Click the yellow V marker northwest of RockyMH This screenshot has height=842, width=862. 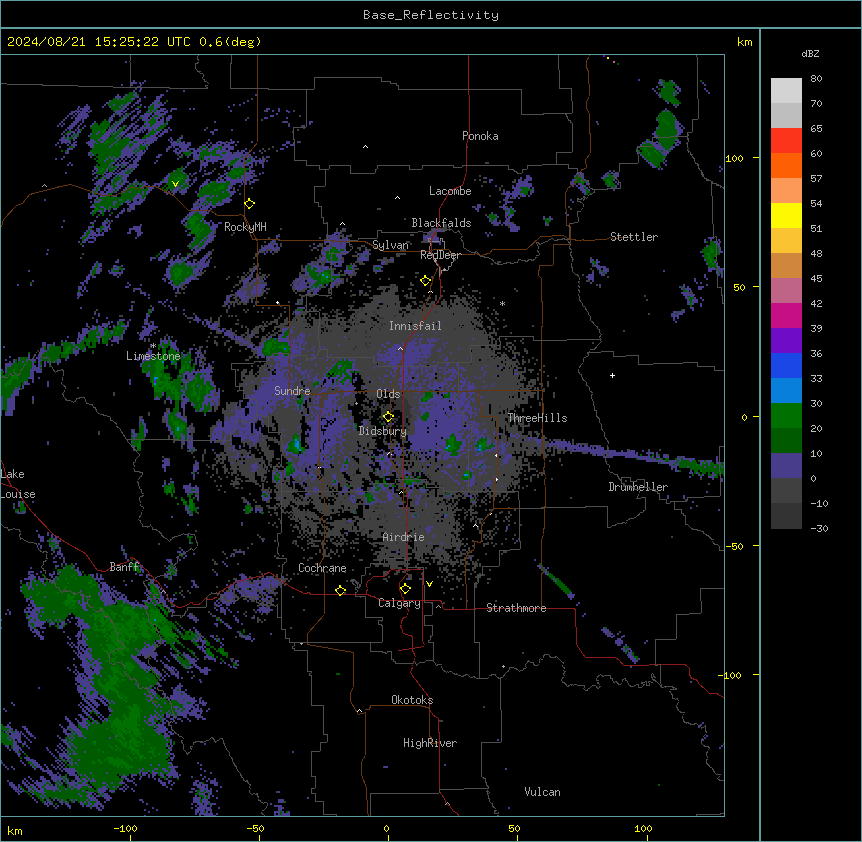tap(175, 184)
